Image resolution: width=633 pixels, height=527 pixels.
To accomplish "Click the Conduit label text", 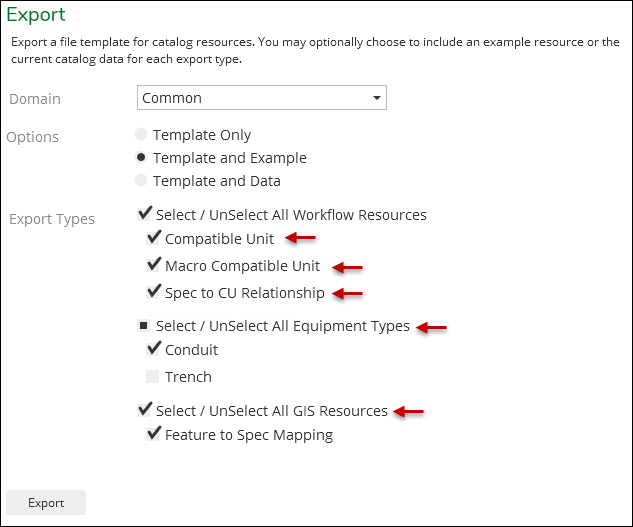I will pyautogui.click(x=191, y=350).
